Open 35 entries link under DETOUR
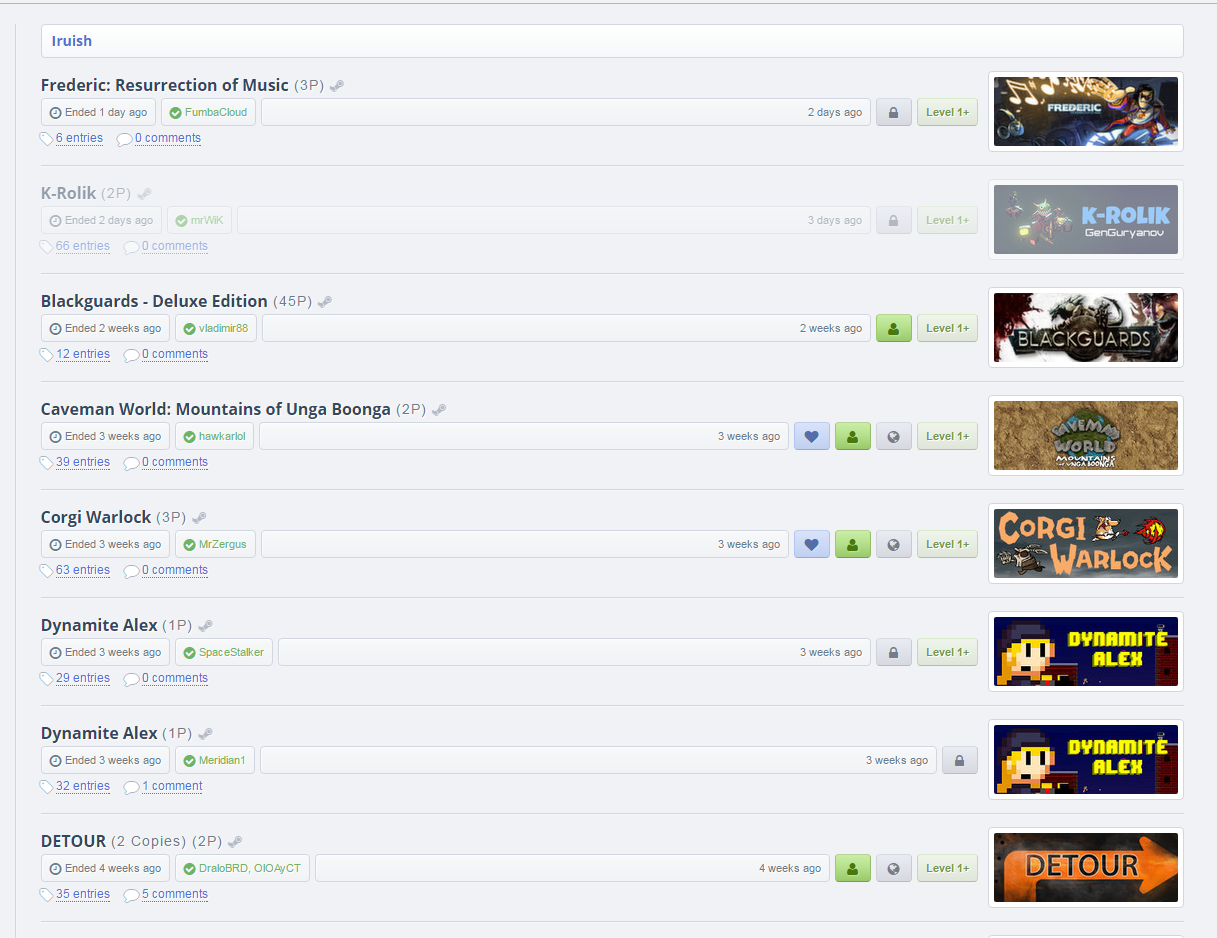Viewport: 1217px width, 938px height. (83, 894)
